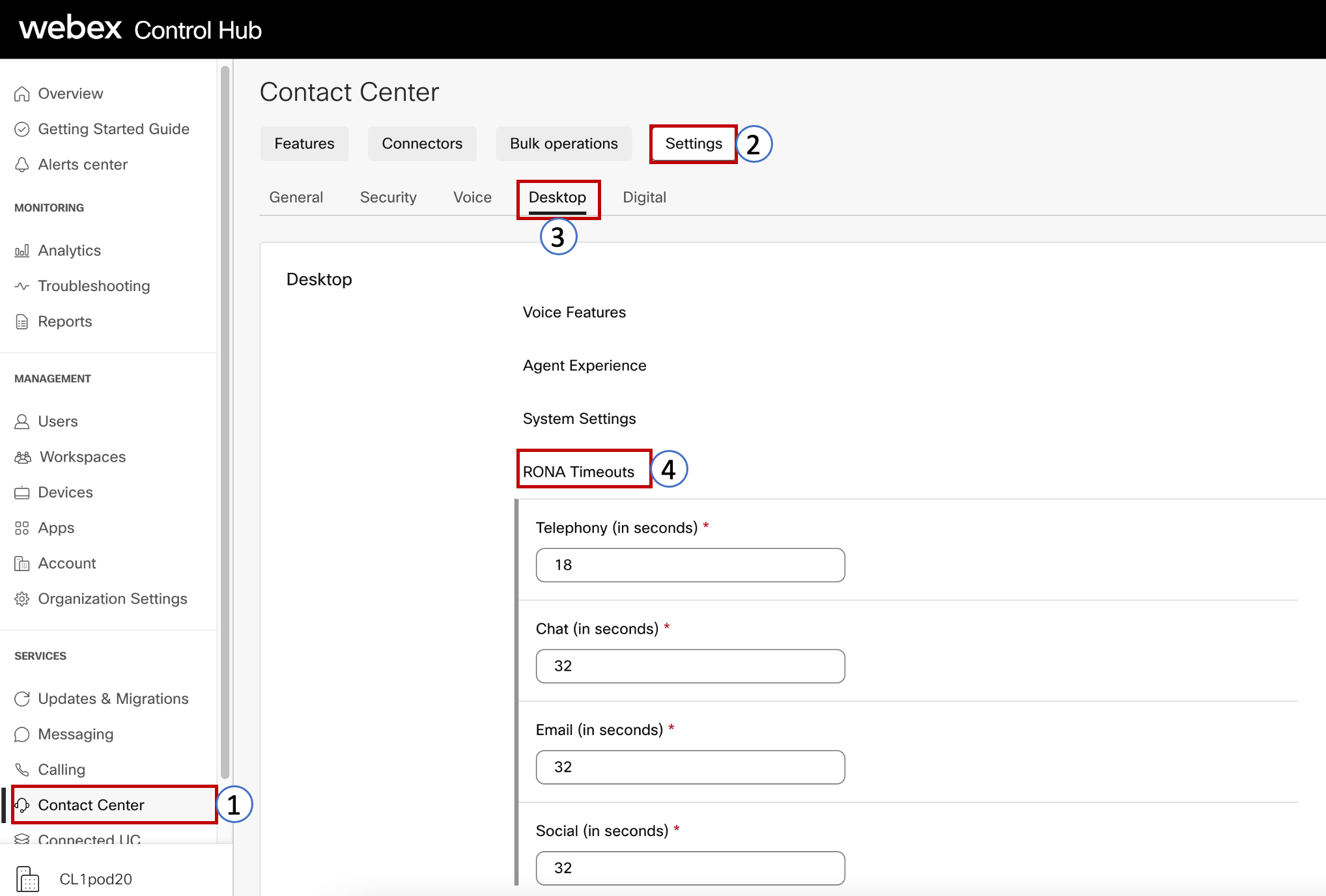Image resolution: width=1326 pixels, height=896 pixels.
Task: Expand the Voice Features section
Action: point(574,312)
